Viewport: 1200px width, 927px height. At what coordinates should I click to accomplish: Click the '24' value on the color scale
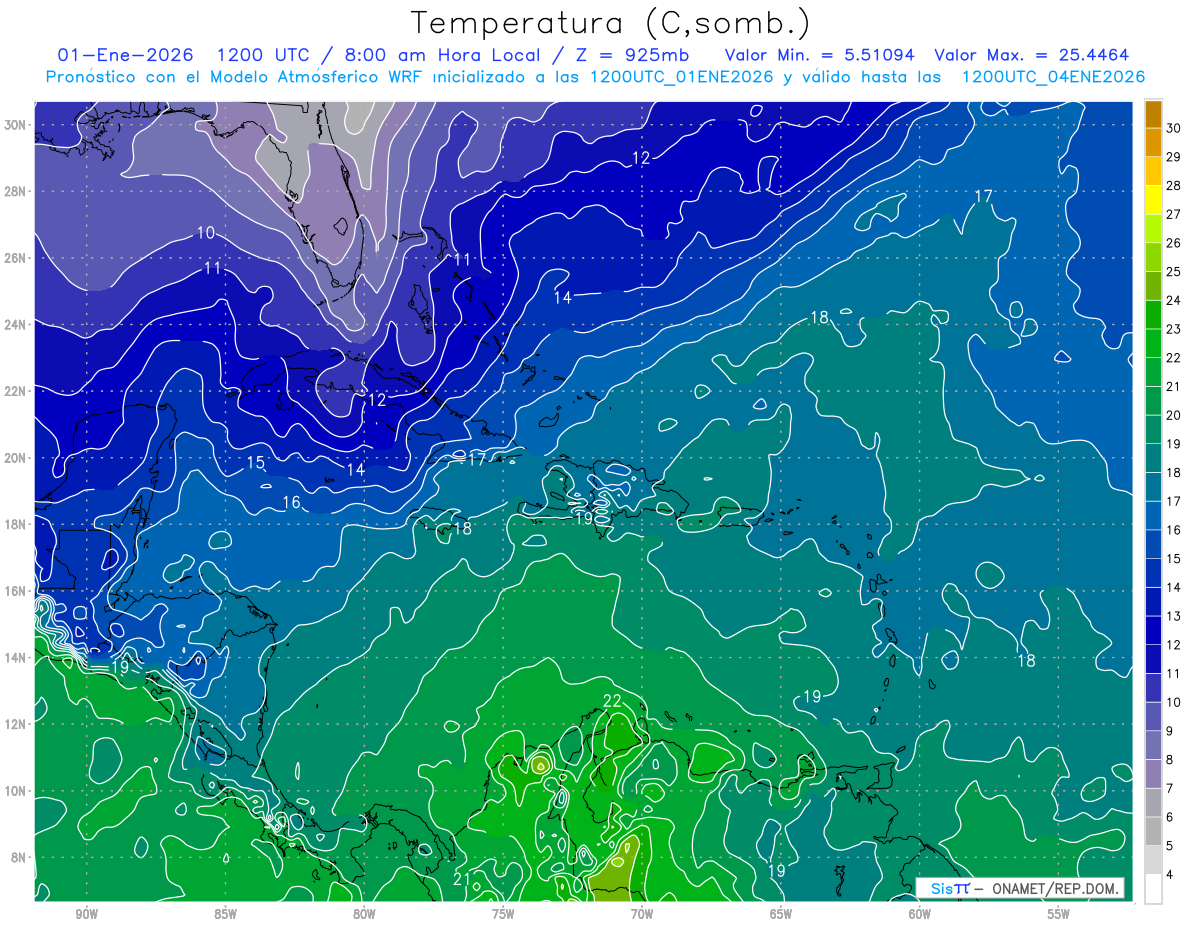pos(1174,300)
